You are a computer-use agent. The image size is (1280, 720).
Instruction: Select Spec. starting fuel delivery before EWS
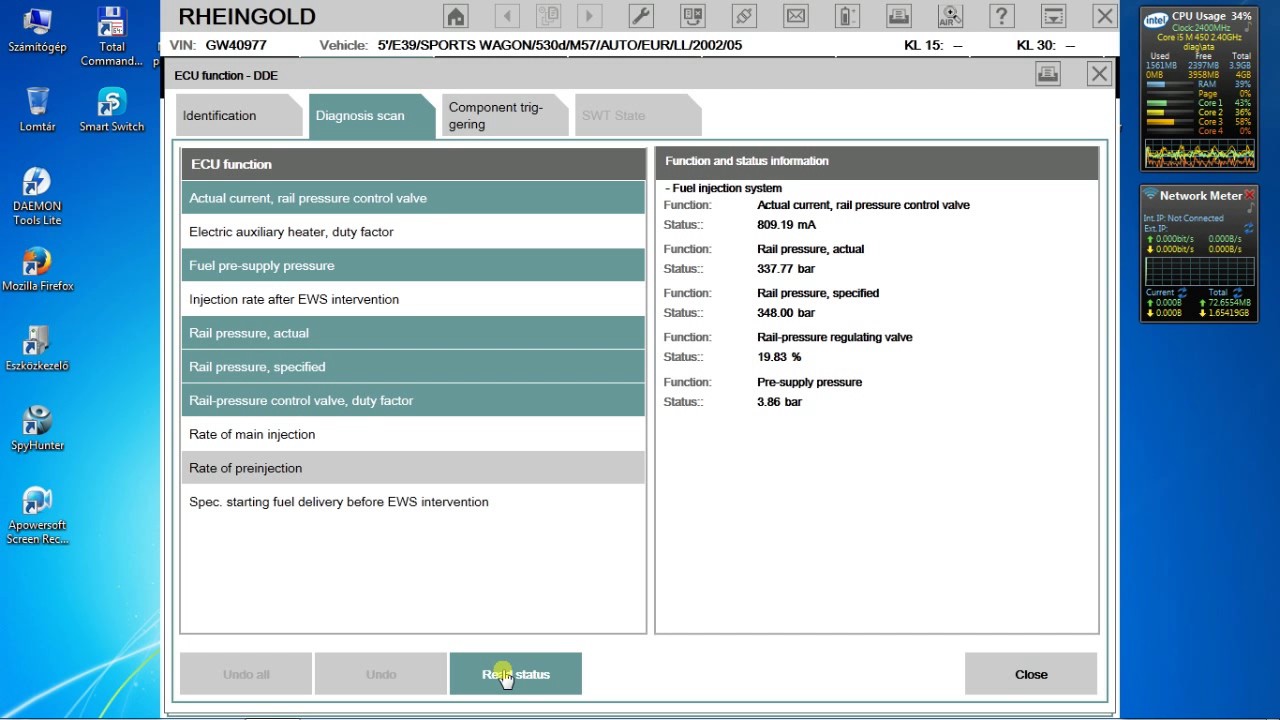[413, 502]
